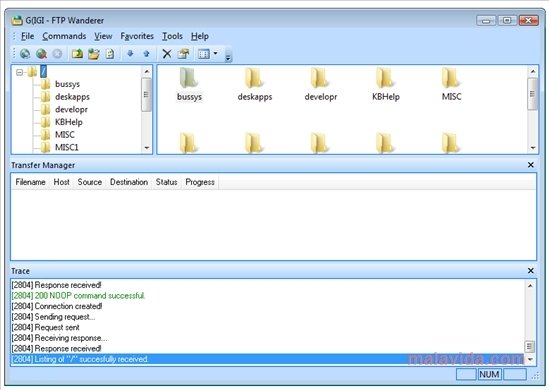Select the 'Sending request...' trace line
Screen dimensions: 549x390
coord(53,317)
